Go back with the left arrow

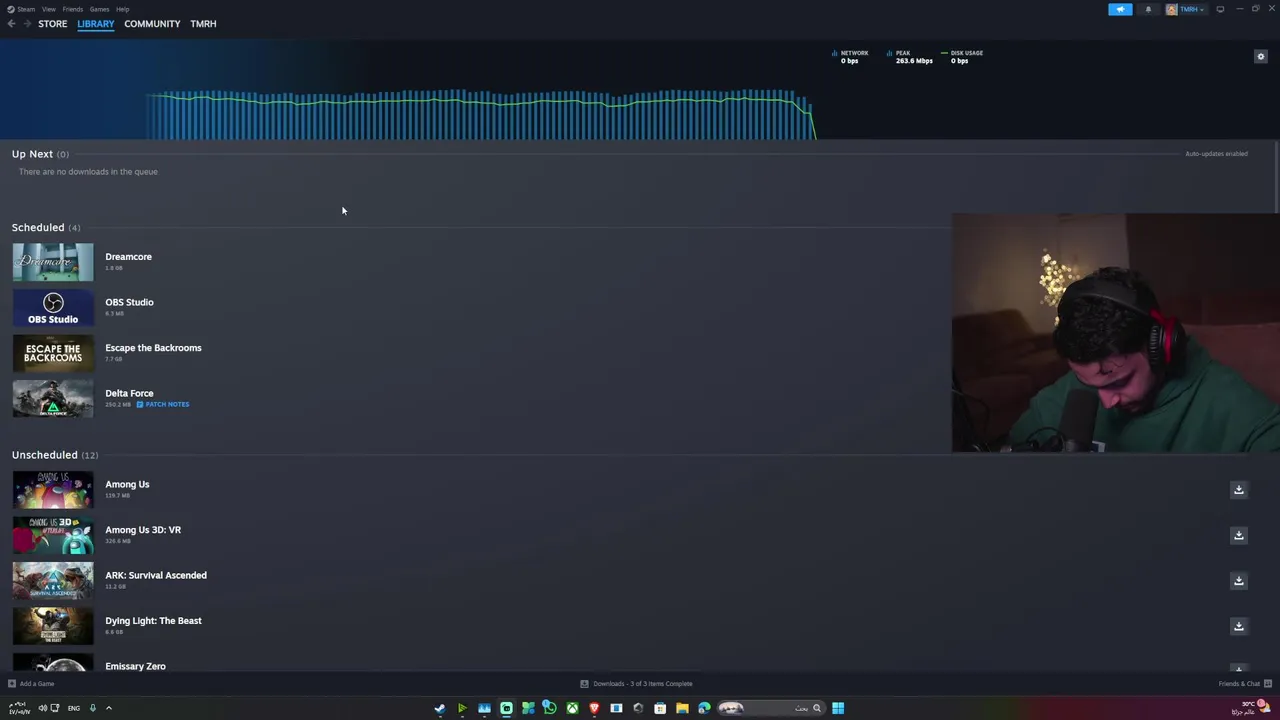(x=11, y=24)
